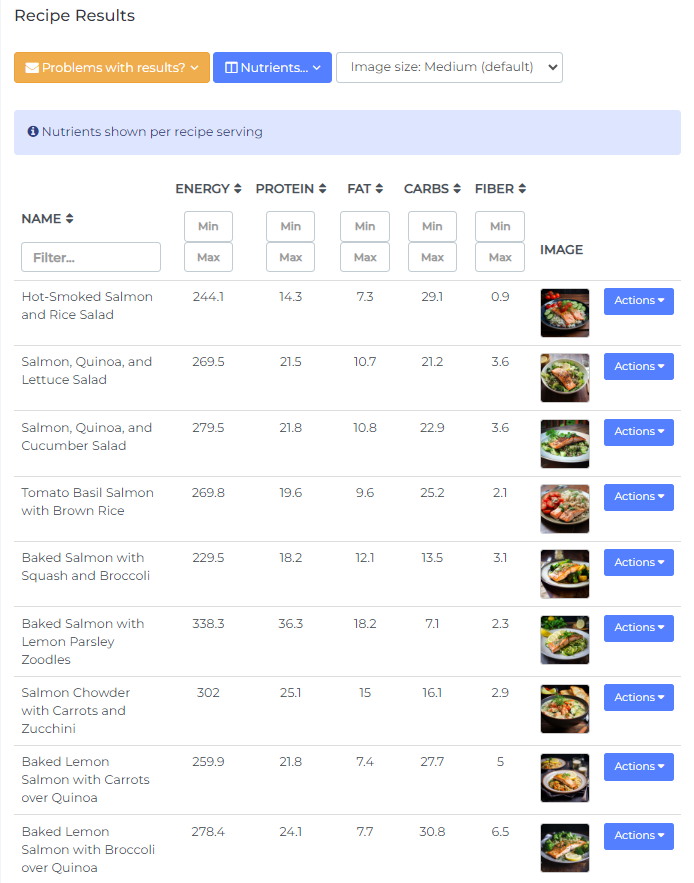Expand the Nutrients dropdown menu
The width and height of the screenshot is (694, 883).
[272, 68]
